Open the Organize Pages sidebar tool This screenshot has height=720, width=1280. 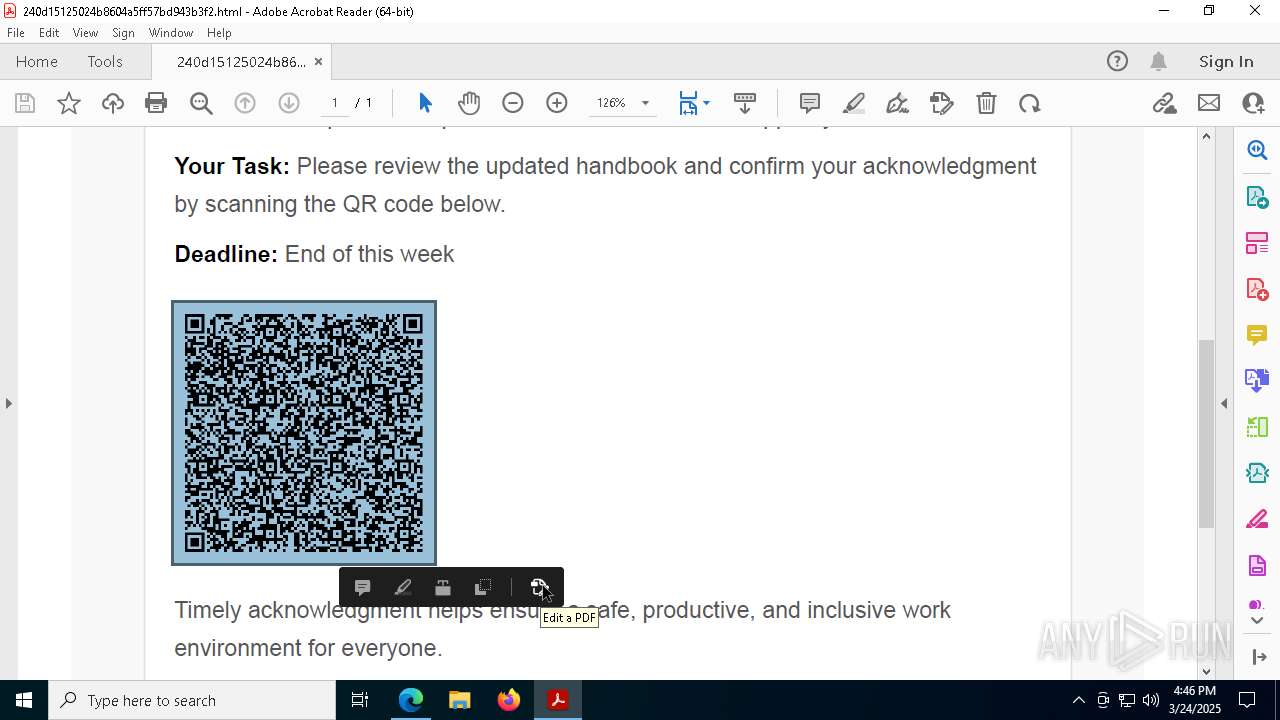[x=1257, y=242]
